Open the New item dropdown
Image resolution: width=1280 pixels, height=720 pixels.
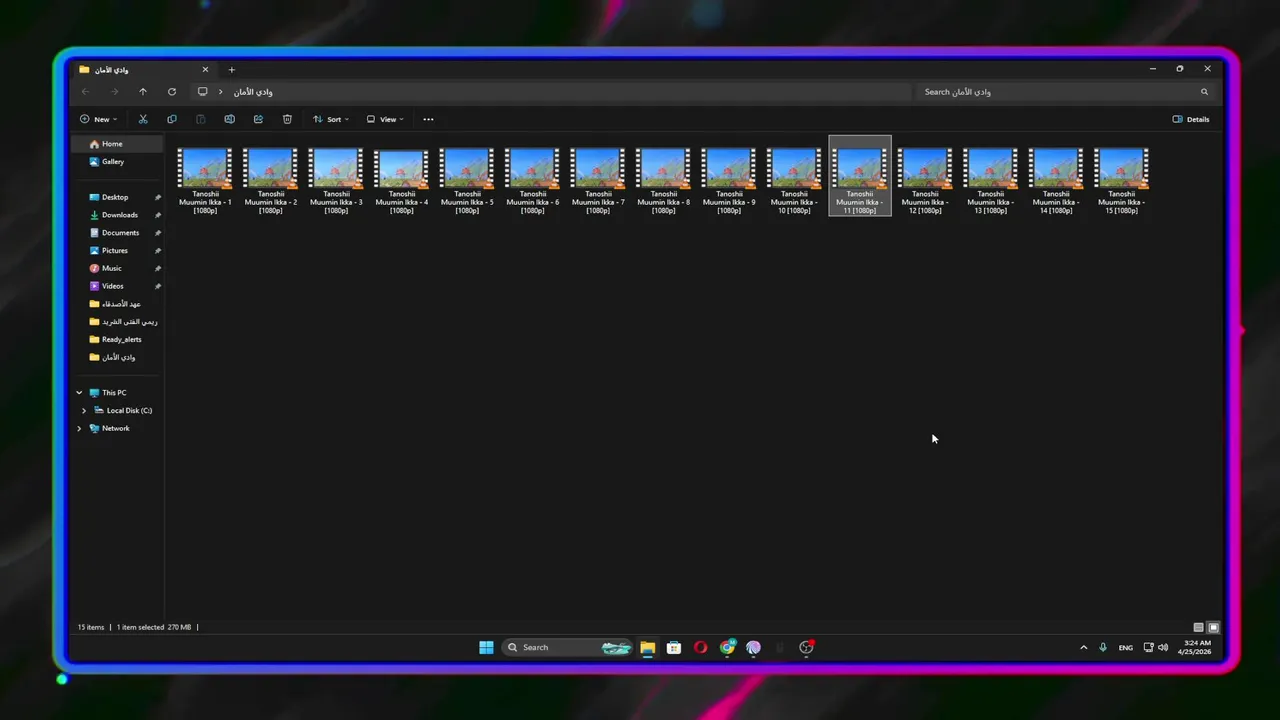pyautogui.click(x=98, y=119)
